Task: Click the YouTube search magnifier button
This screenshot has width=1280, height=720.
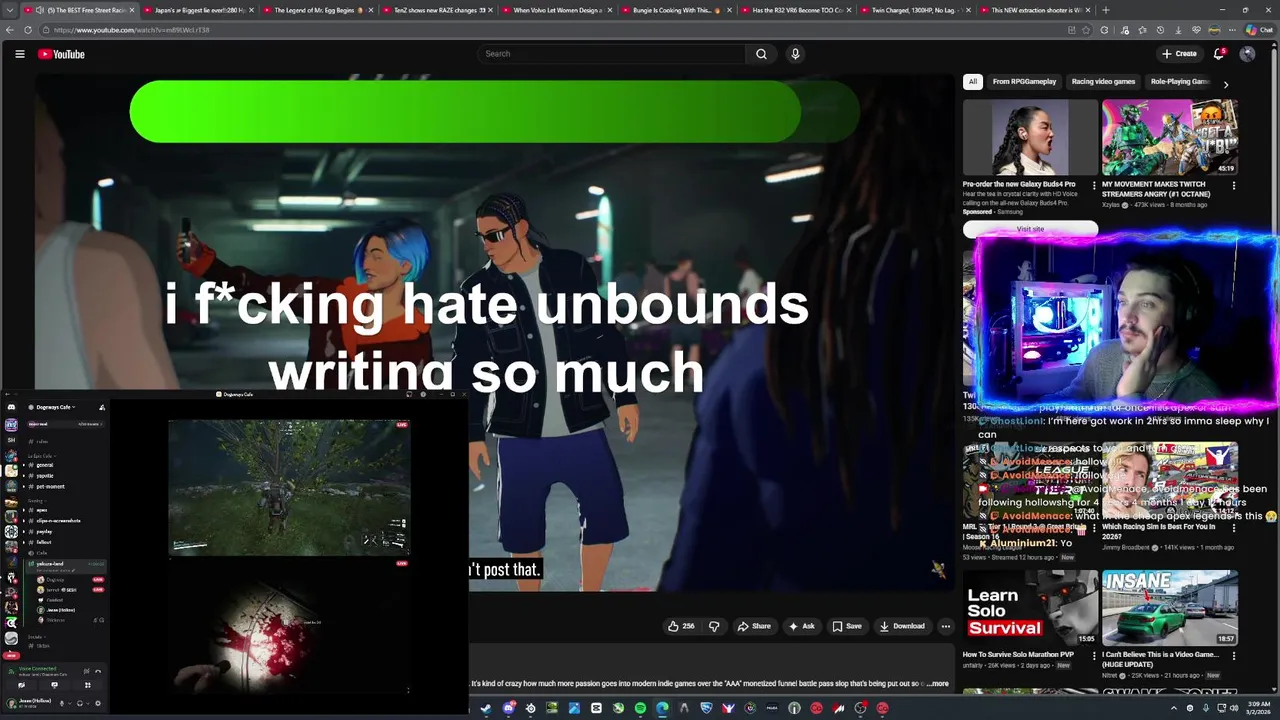Action: pos(761,54)
